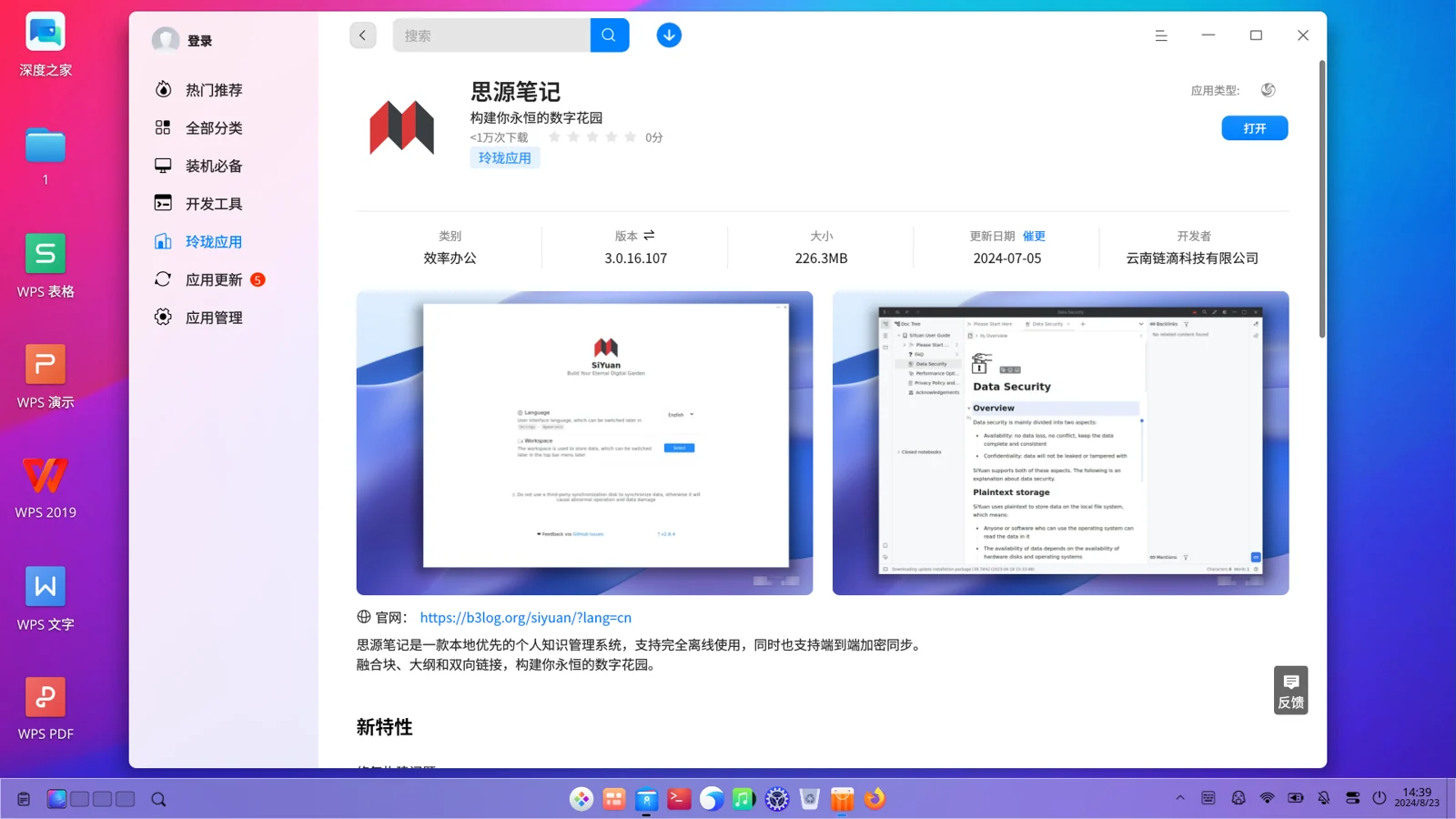Click the search magnifier button
Viewport: 1456px width, 819px height.
coord(609,35)
